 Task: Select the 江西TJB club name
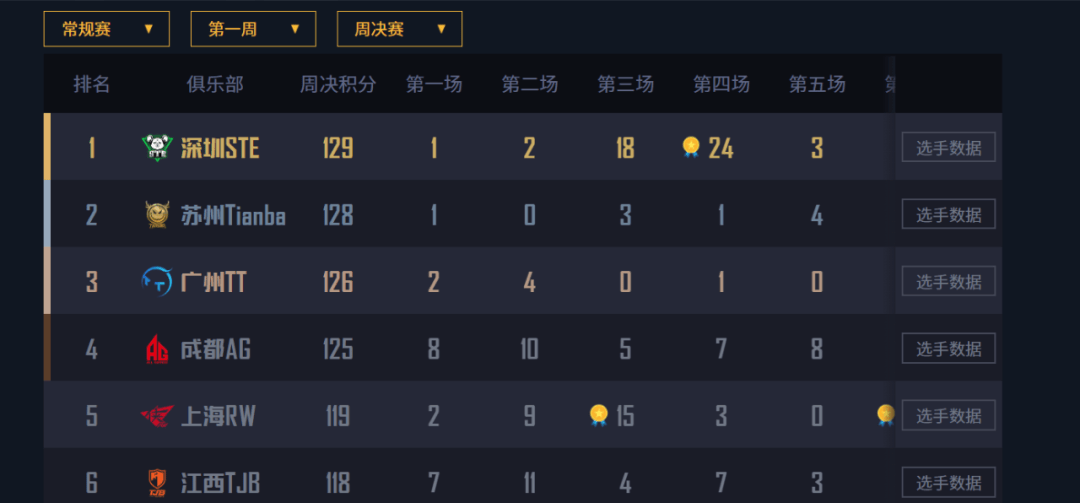pos(220,483)
